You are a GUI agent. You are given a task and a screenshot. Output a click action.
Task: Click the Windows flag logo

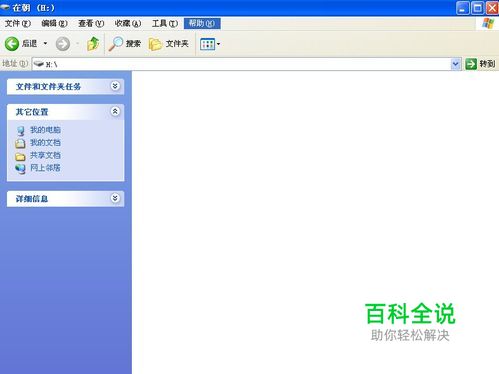488,23
